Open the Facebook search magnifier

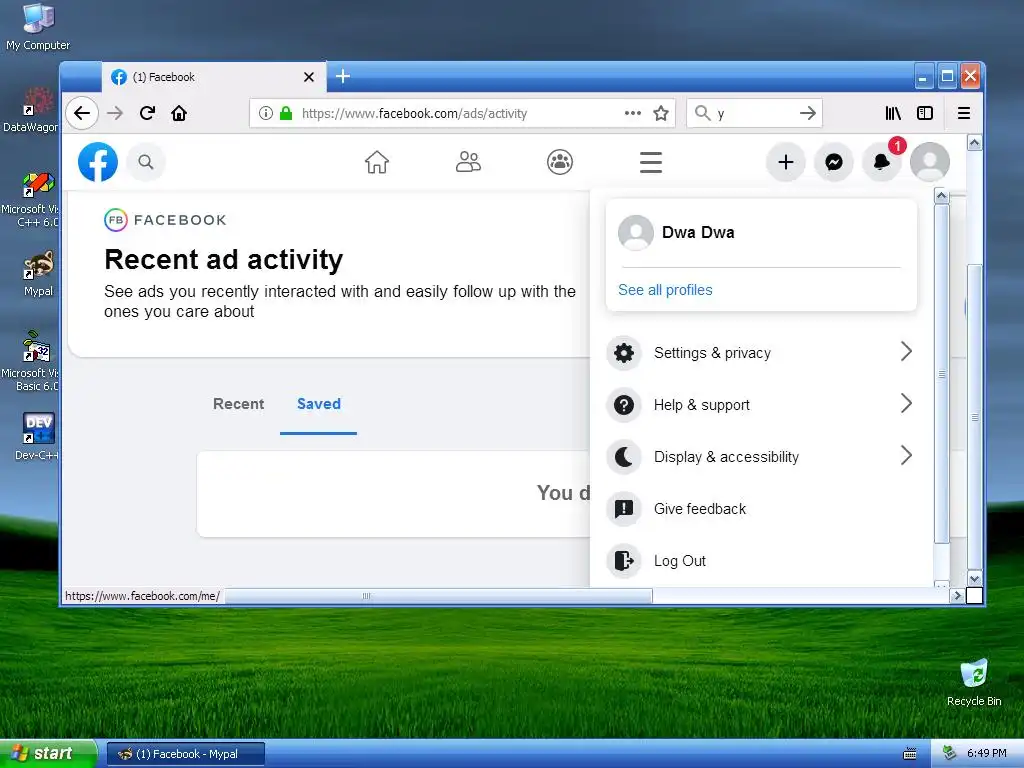coord(146,162)
